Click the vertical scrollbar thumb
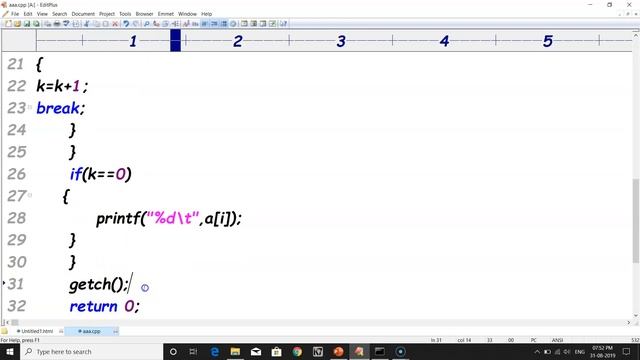Image resolution: width=640 pixels, height=360 pixels. [636, 221]
